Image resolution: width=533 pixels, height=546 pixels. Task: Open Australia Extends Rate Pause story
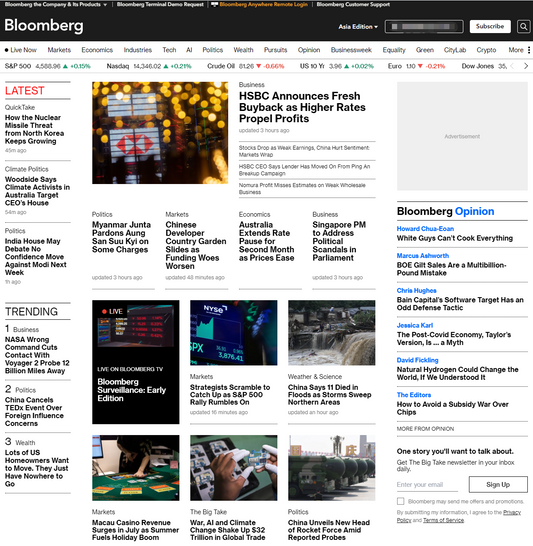tap(267, 241)
